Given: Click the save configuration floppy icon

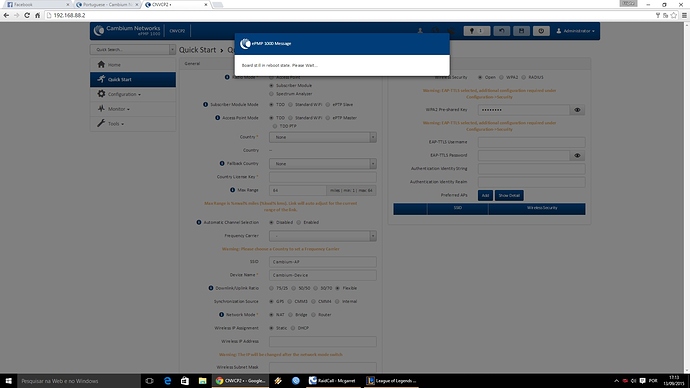Looking at the screenshot, I should [x=521, y=31].
